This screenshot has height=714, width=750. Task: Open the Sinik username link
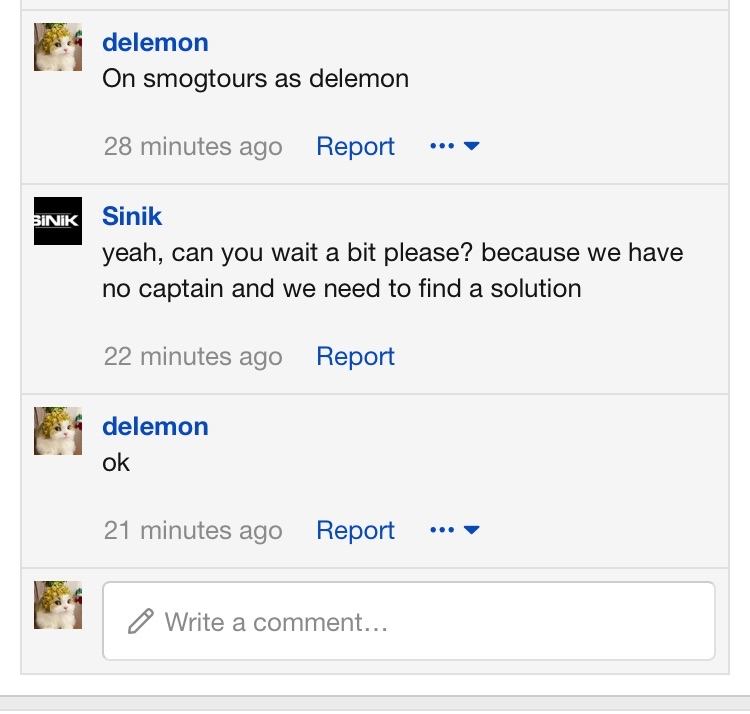[x=132, y=216]
